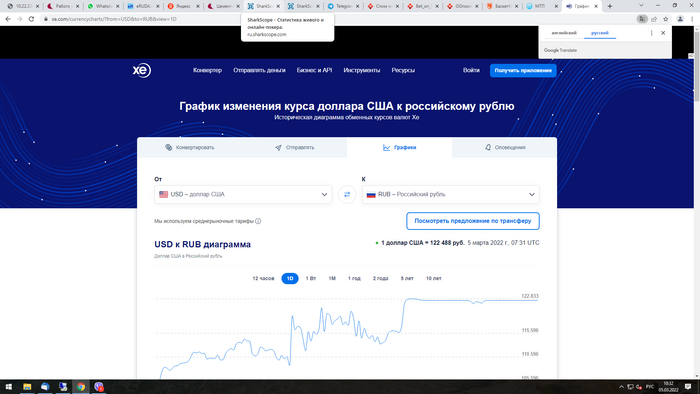Screen dimensions: 700x394
Task: Switch to the Конвертировать tab
Action: pos(190,148)
